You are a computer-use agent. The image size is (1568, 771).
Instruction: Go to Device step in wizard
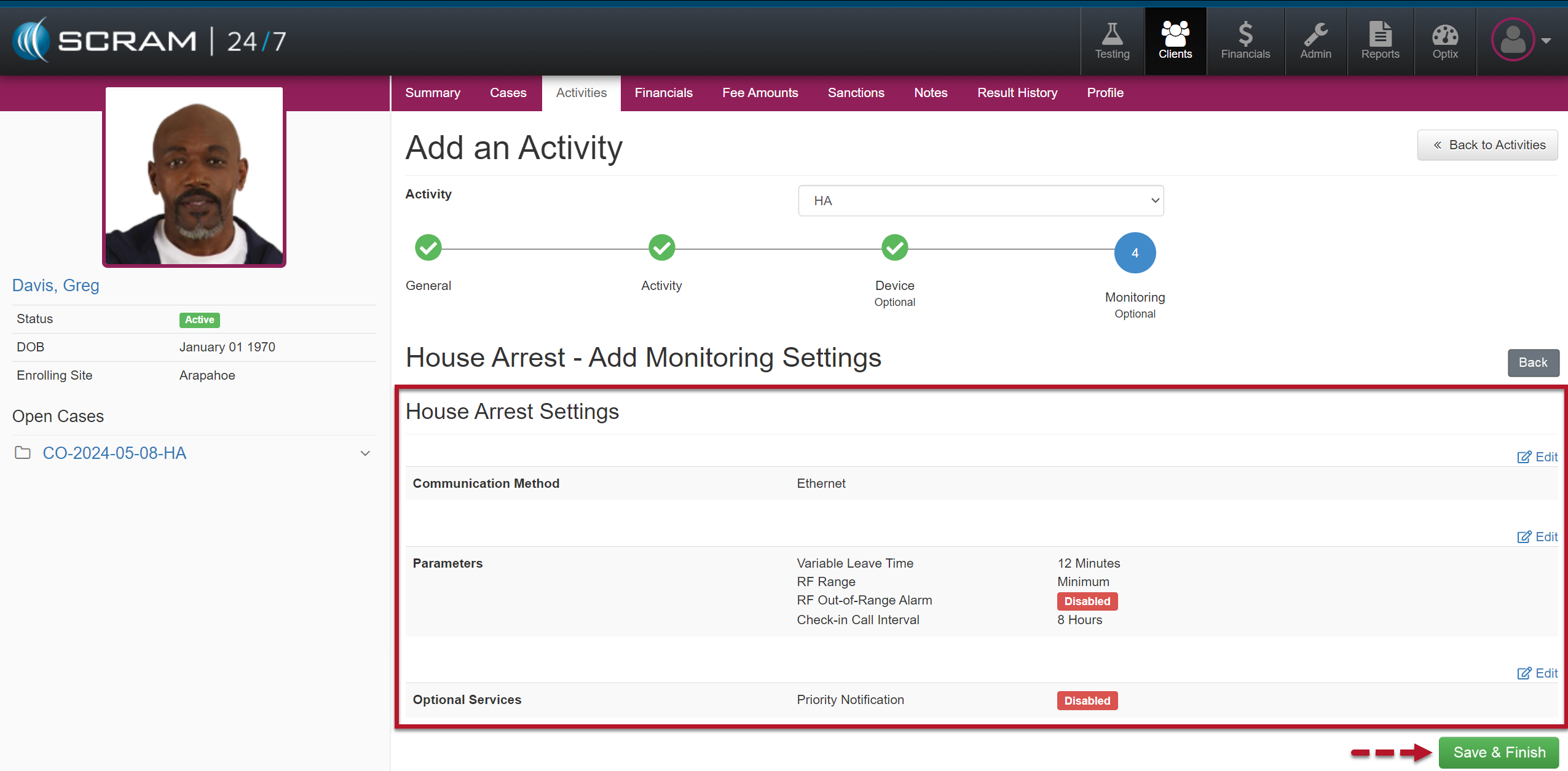tap(894, 248)
